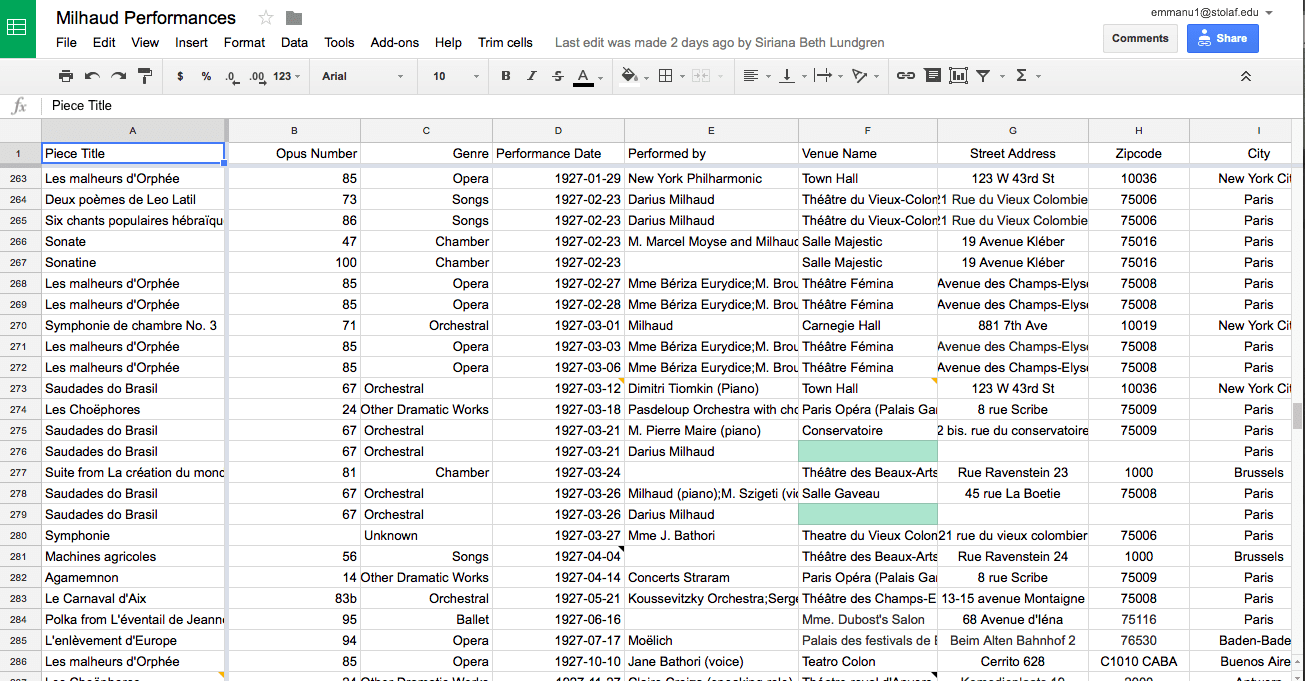Hide the menus with double chevron

tap(1245, 76)
